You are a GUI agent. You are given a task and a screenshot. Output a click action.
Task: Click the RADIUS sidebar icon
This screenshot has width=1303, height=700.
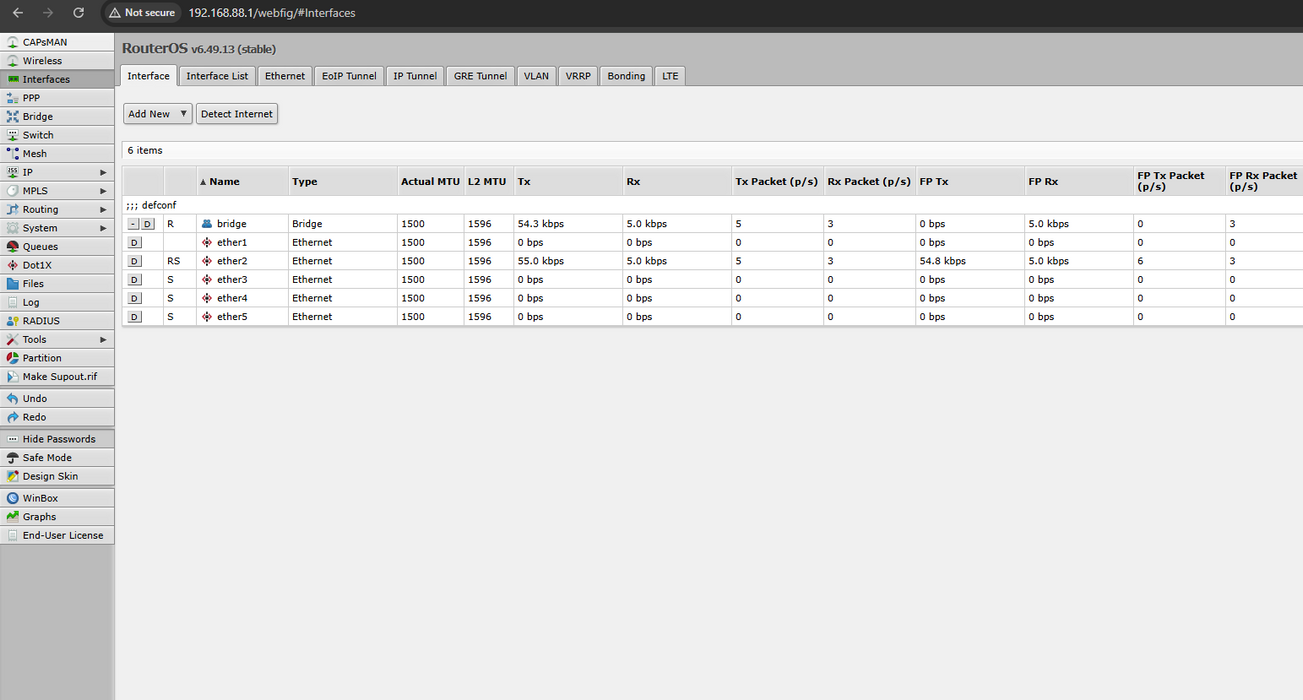(x=12, y=321)
